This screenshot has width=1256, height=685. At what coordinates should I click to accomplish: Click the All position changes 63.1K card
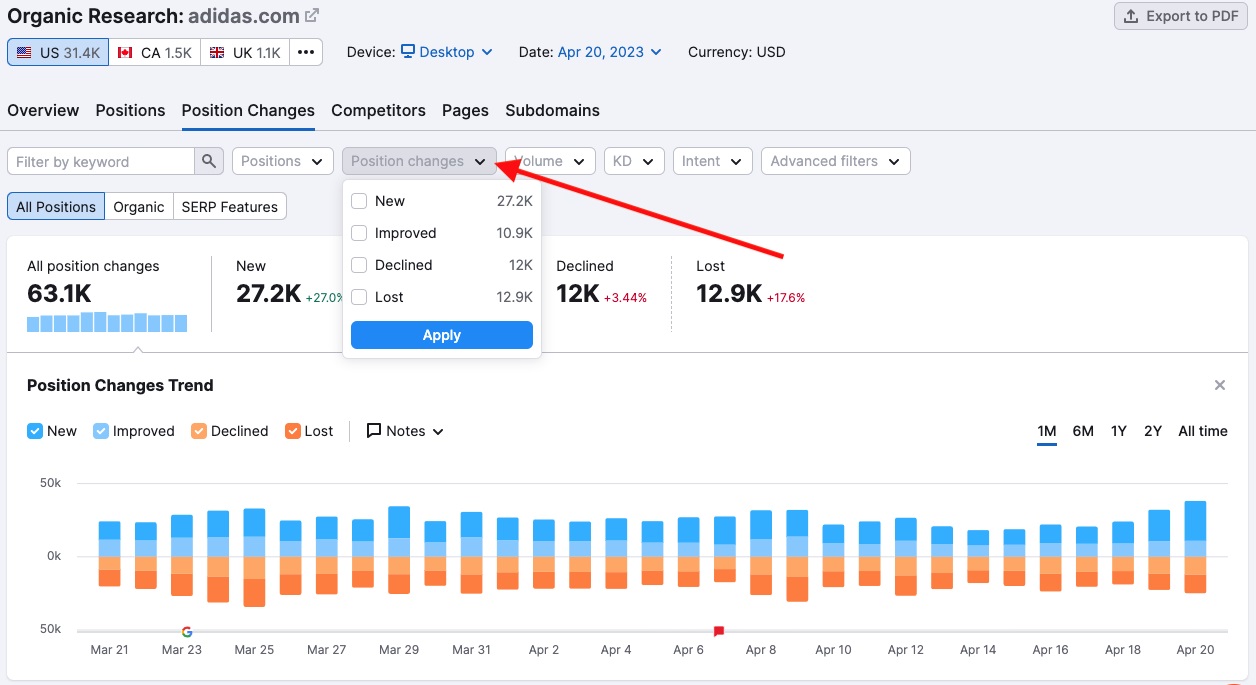click(108, 294)
